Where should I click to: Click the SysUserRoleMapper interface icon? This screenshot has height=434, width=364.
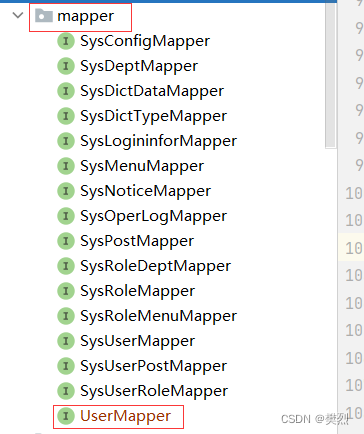tap(66, 391)
